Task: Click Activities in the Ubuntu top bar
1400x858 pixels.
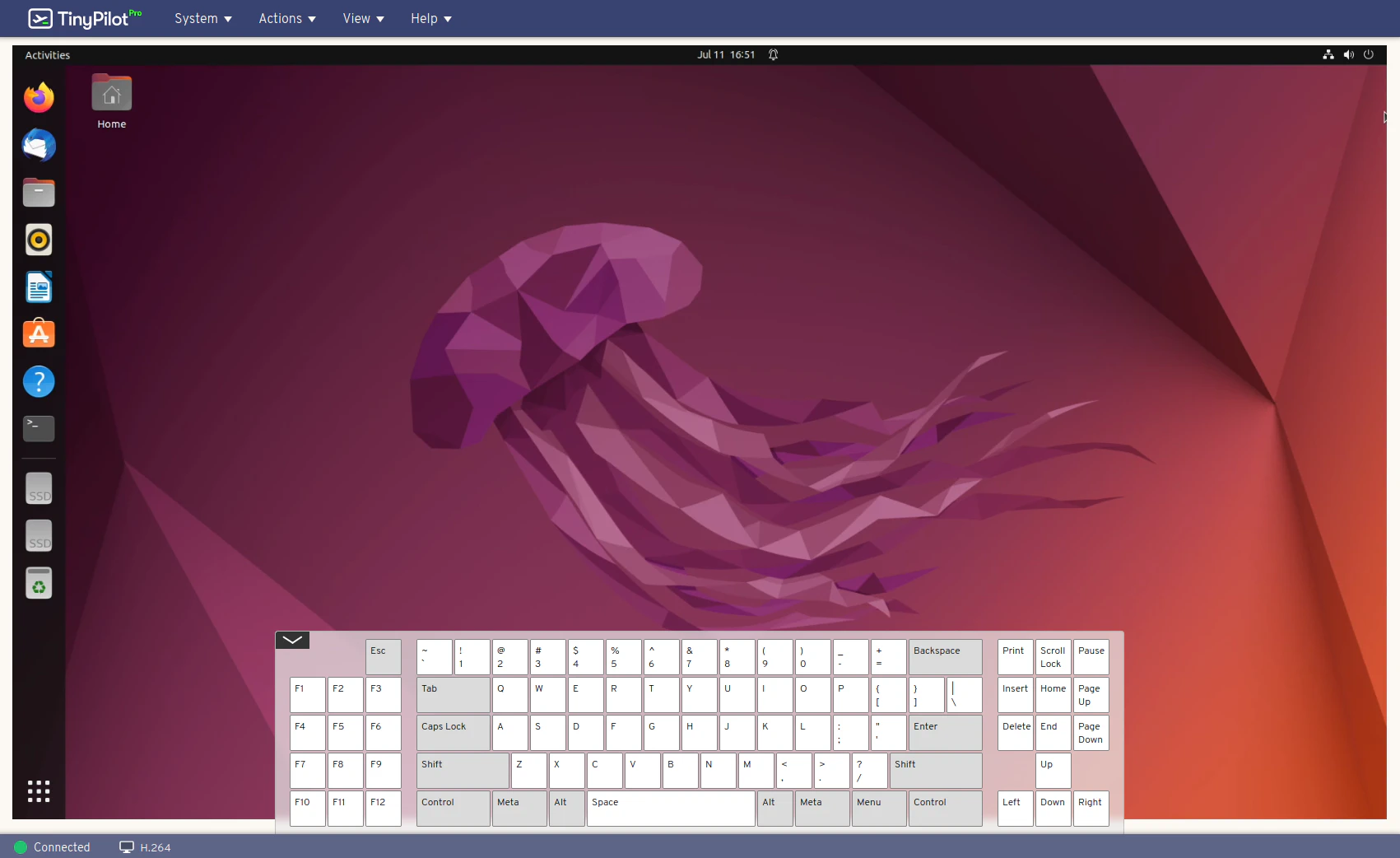Action: (48, 55)
